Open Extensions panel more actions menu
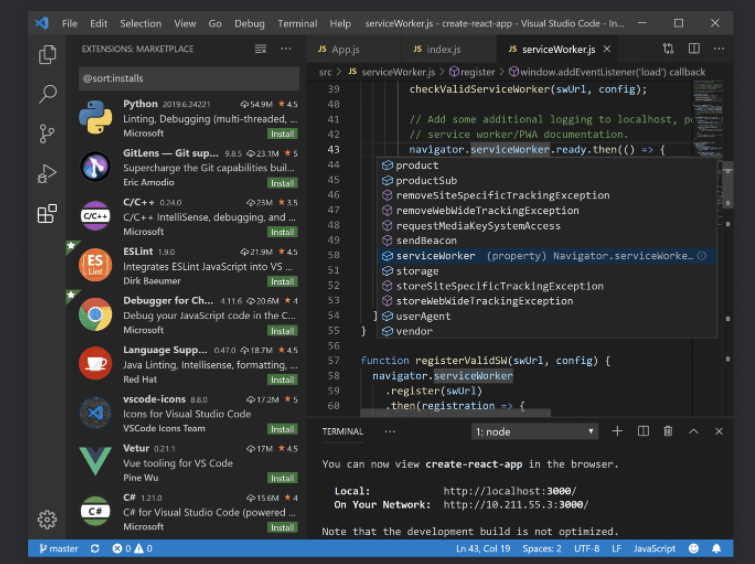This screenshot has width=755, height=564. click(287, 48)
